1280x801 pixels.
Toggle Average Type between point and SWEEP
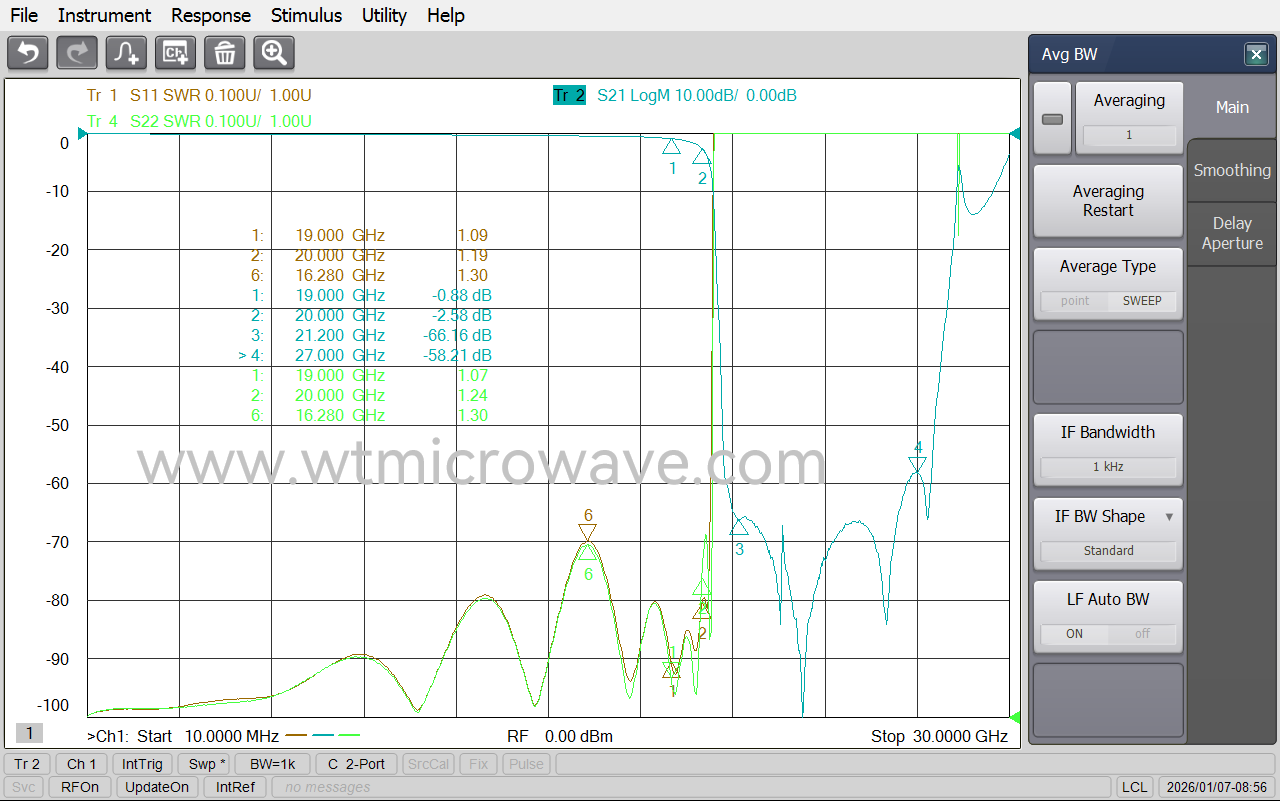click(x=1108, y=300)
